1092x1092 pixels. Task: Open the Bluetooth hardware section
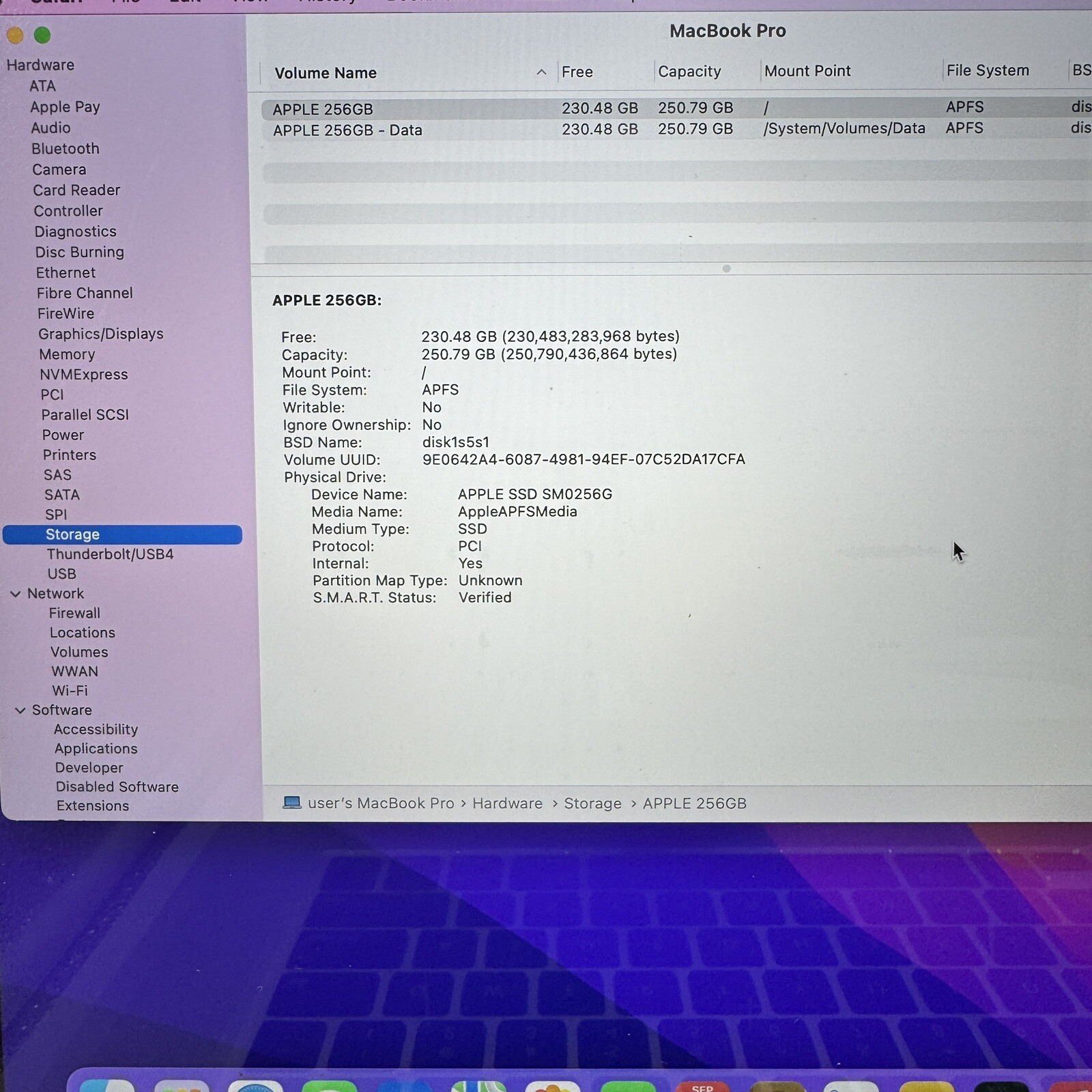(66, 149)
